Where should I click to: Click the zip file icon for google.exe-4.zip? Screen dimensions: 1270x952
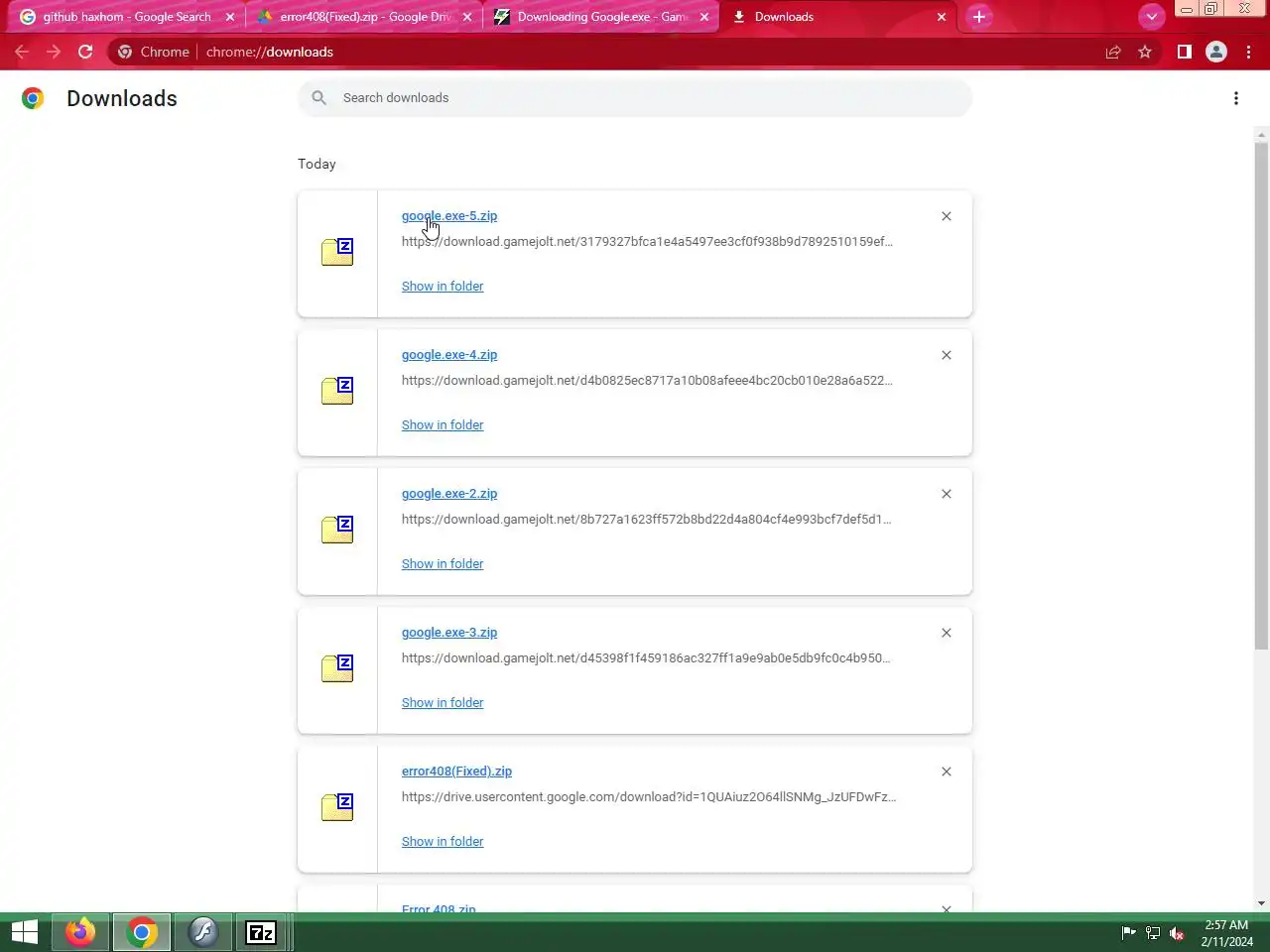point(337,391)
